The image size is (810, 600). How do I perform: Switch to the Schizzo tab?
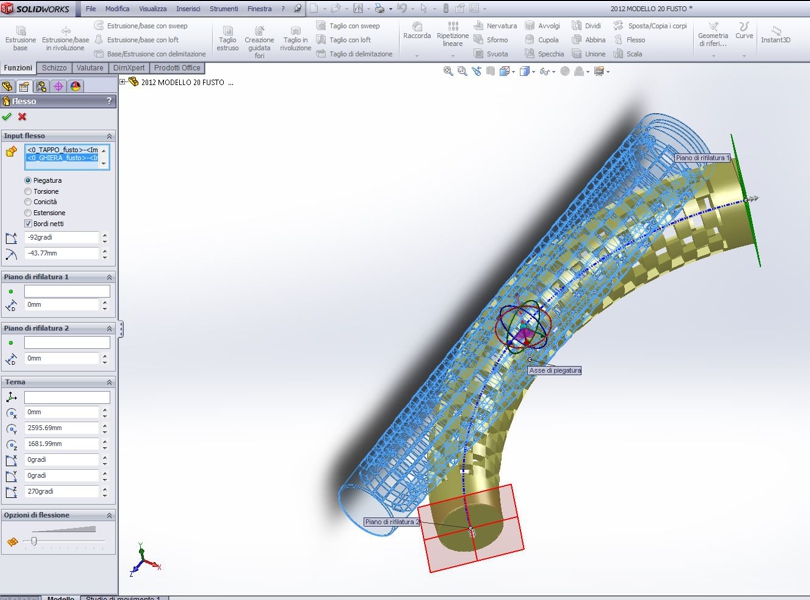[54, 68]
